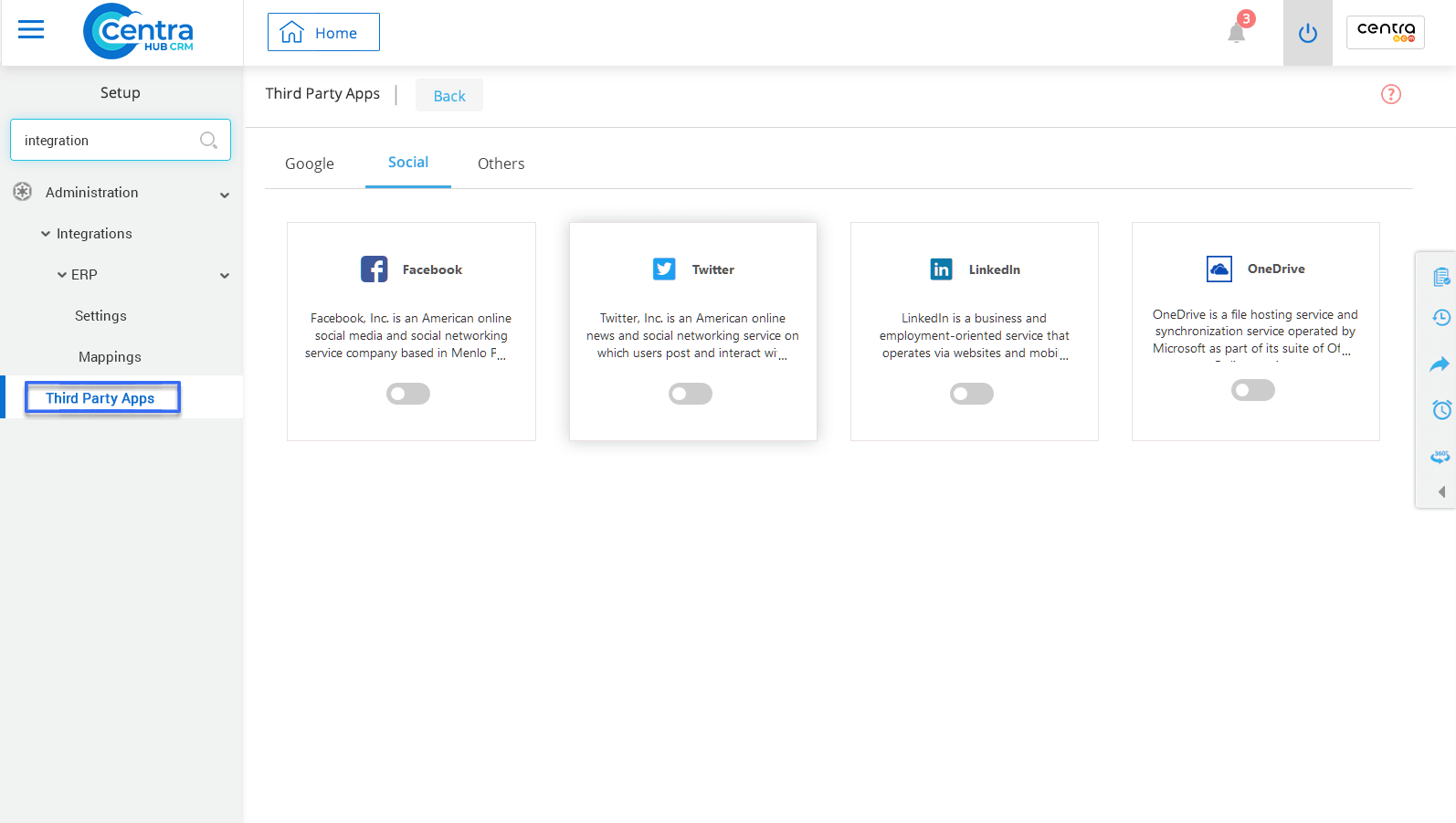Click the Centra Hub CRM logo
This screenshot has height=823, width=1456.
(x=138, y=31)
